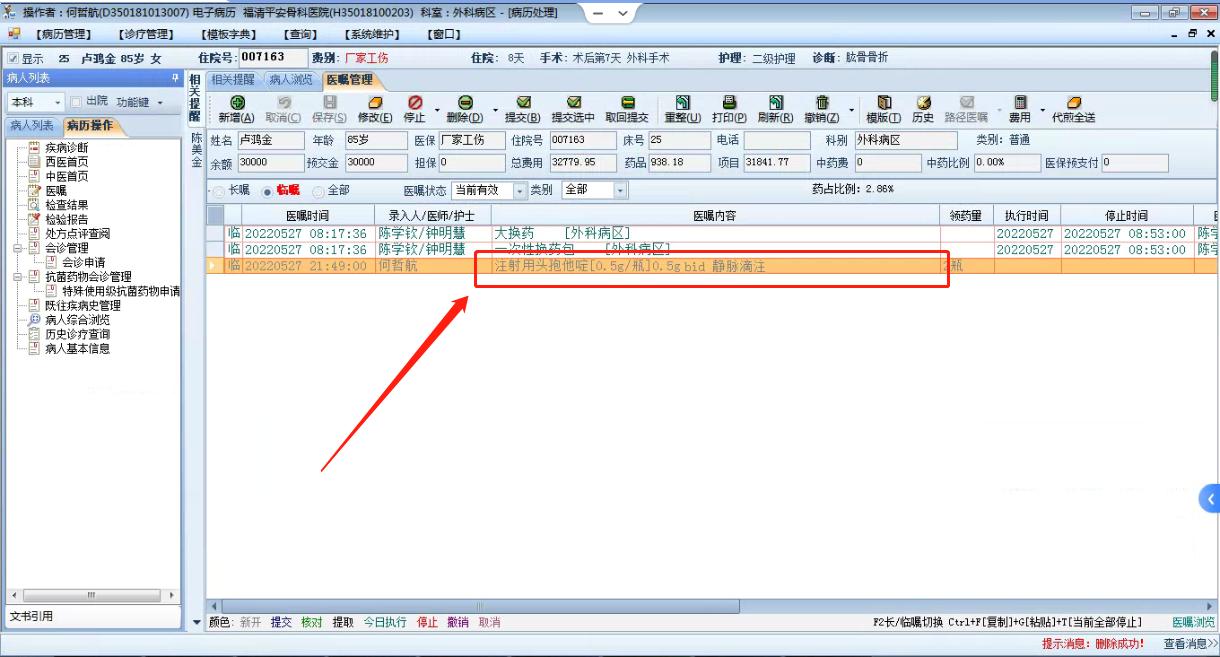Click 医嘱浏览 at the bottom right

point(1194,622)
